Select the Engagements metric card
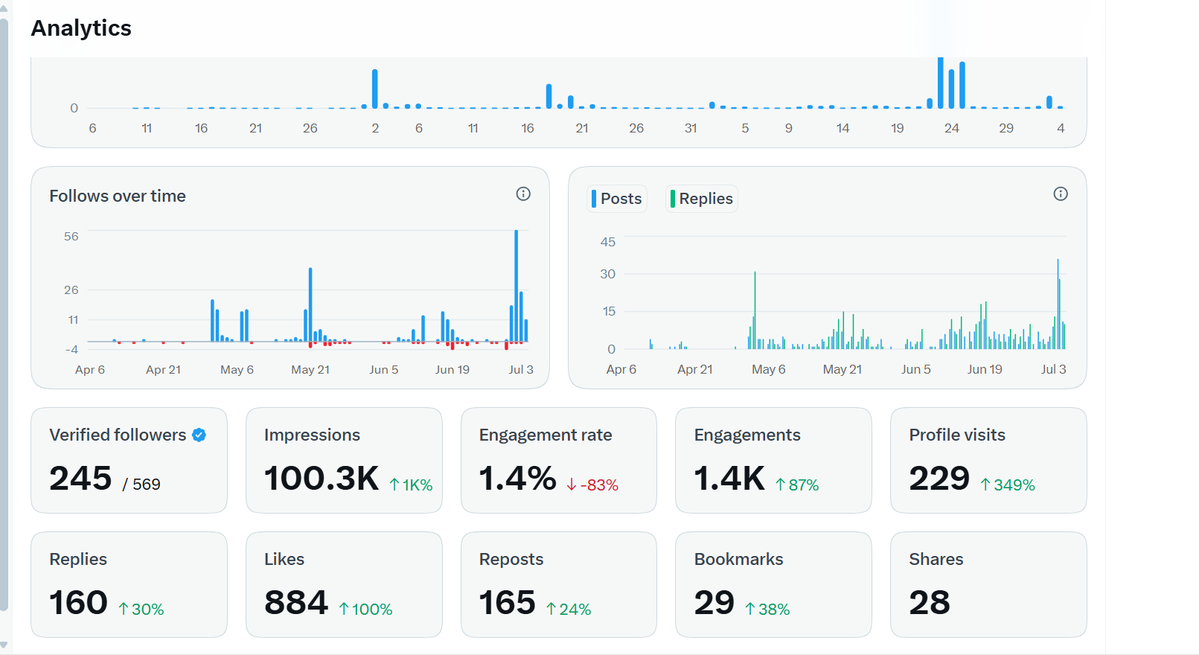Viewport: 1199px width, 655px height. [x=774, y=460]
